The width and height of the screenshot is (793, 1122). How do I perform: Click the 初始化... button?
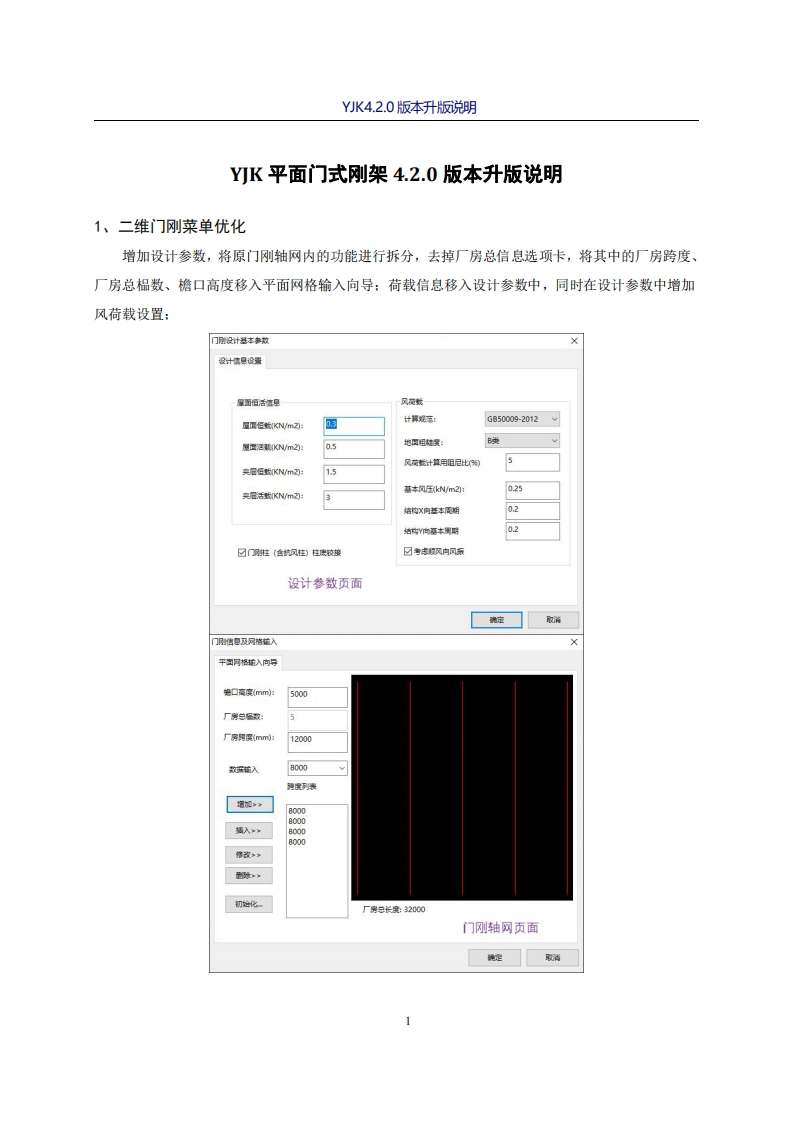click(x=249, y=904)
